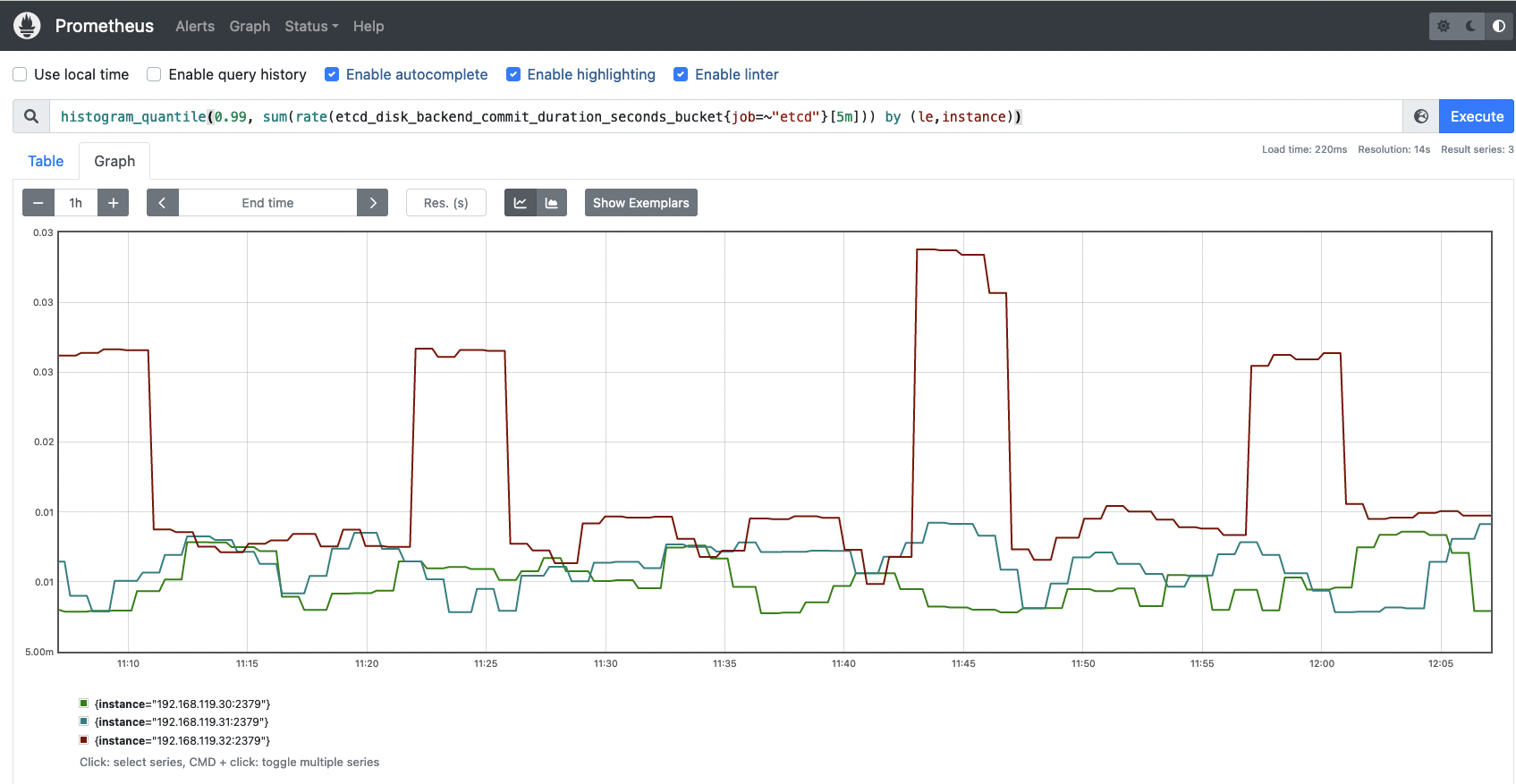Disable the highlighting checkbox
This screenshot has height=784, width=1516.
coord(513,74)
